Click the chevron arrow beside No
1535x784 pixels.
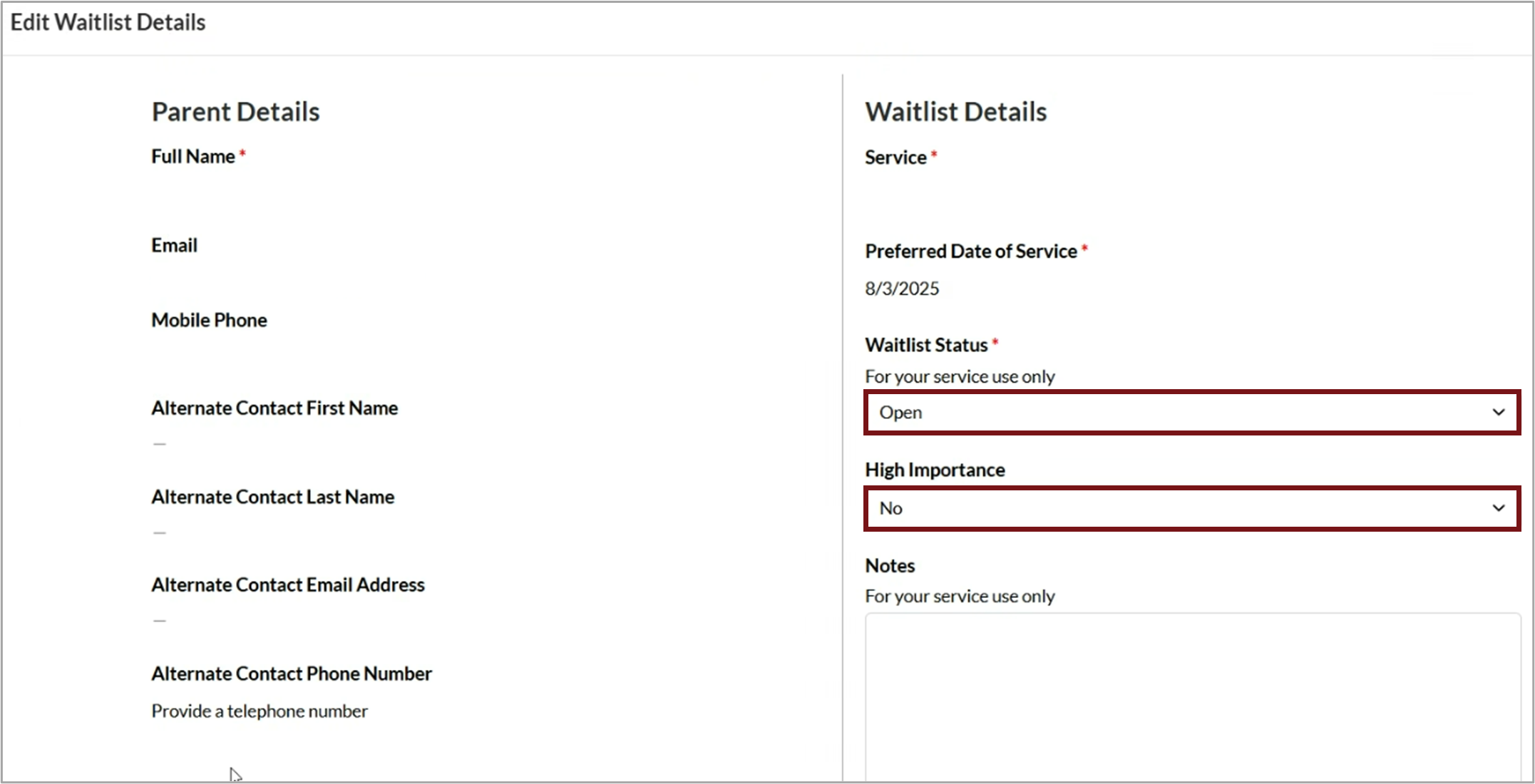coord(1498,508)
